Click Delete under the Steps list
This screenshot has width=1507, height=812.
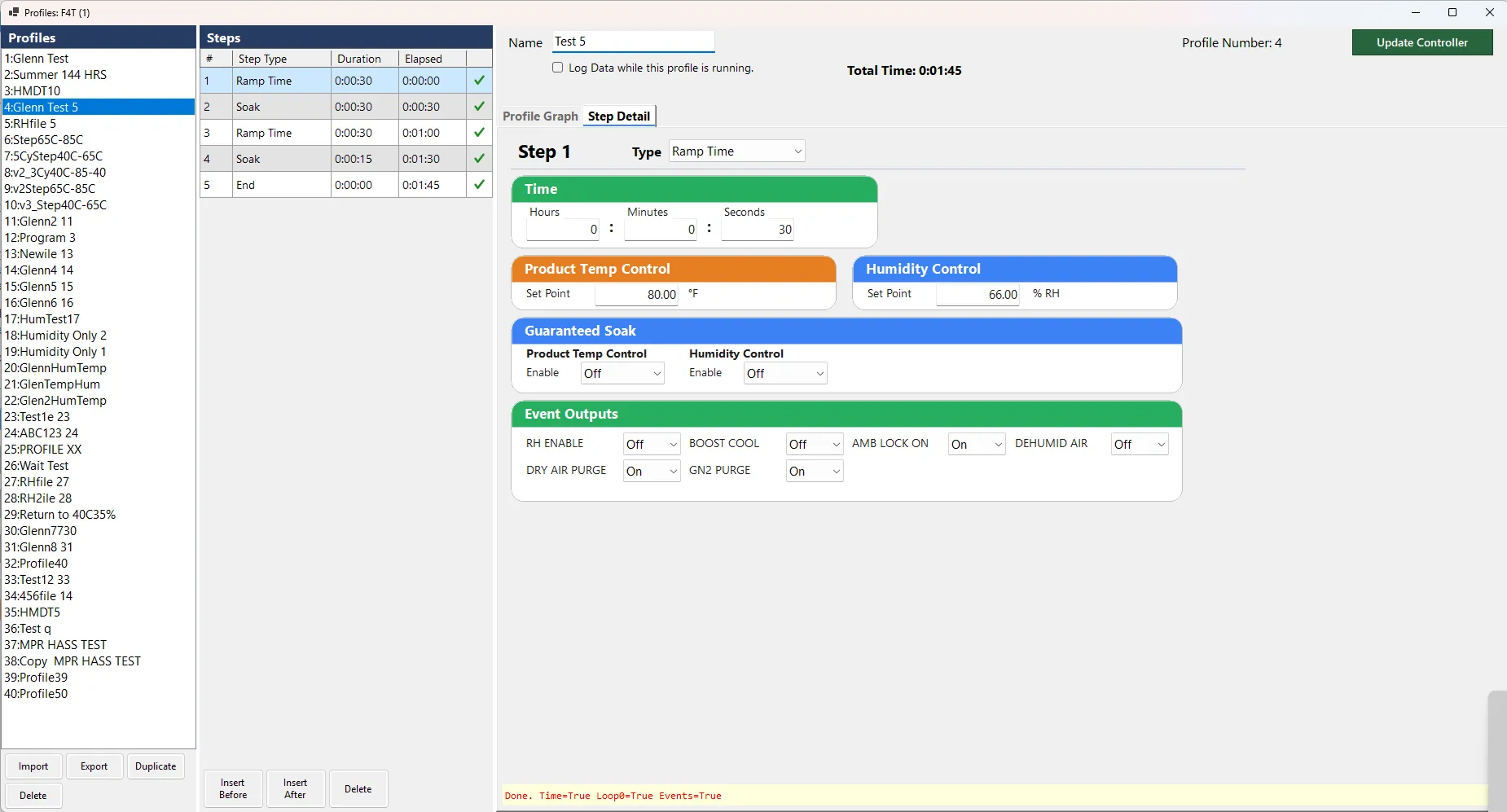(358, 788)
